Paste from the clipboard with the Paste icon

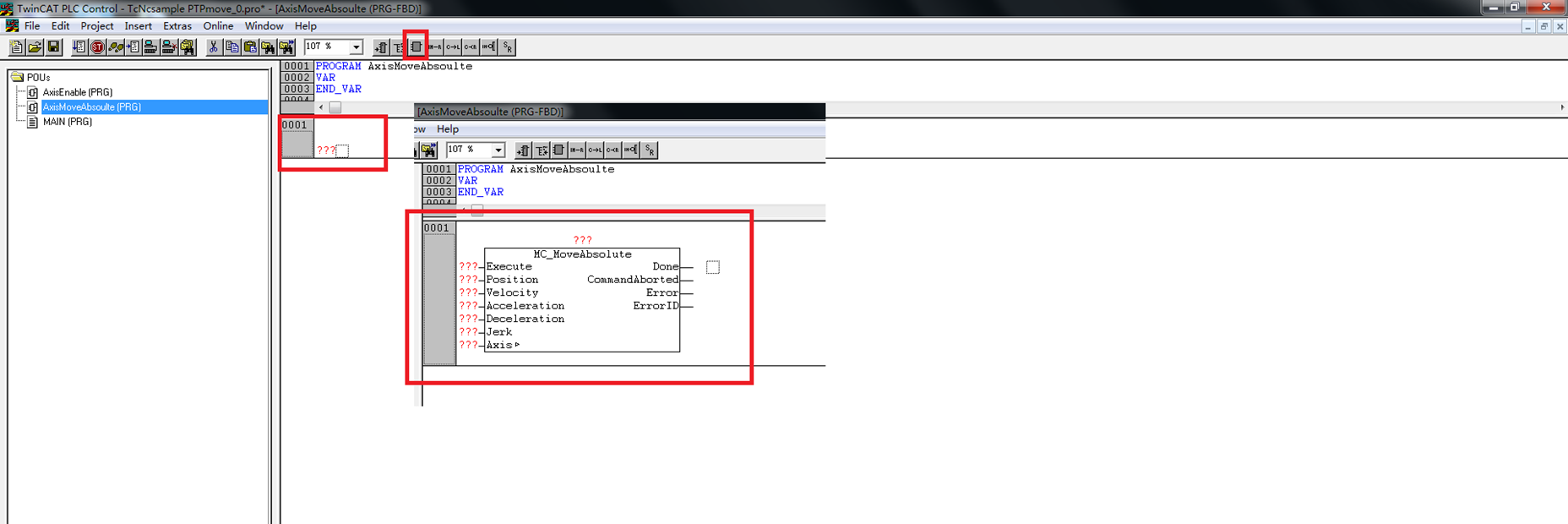click(250, 46)
